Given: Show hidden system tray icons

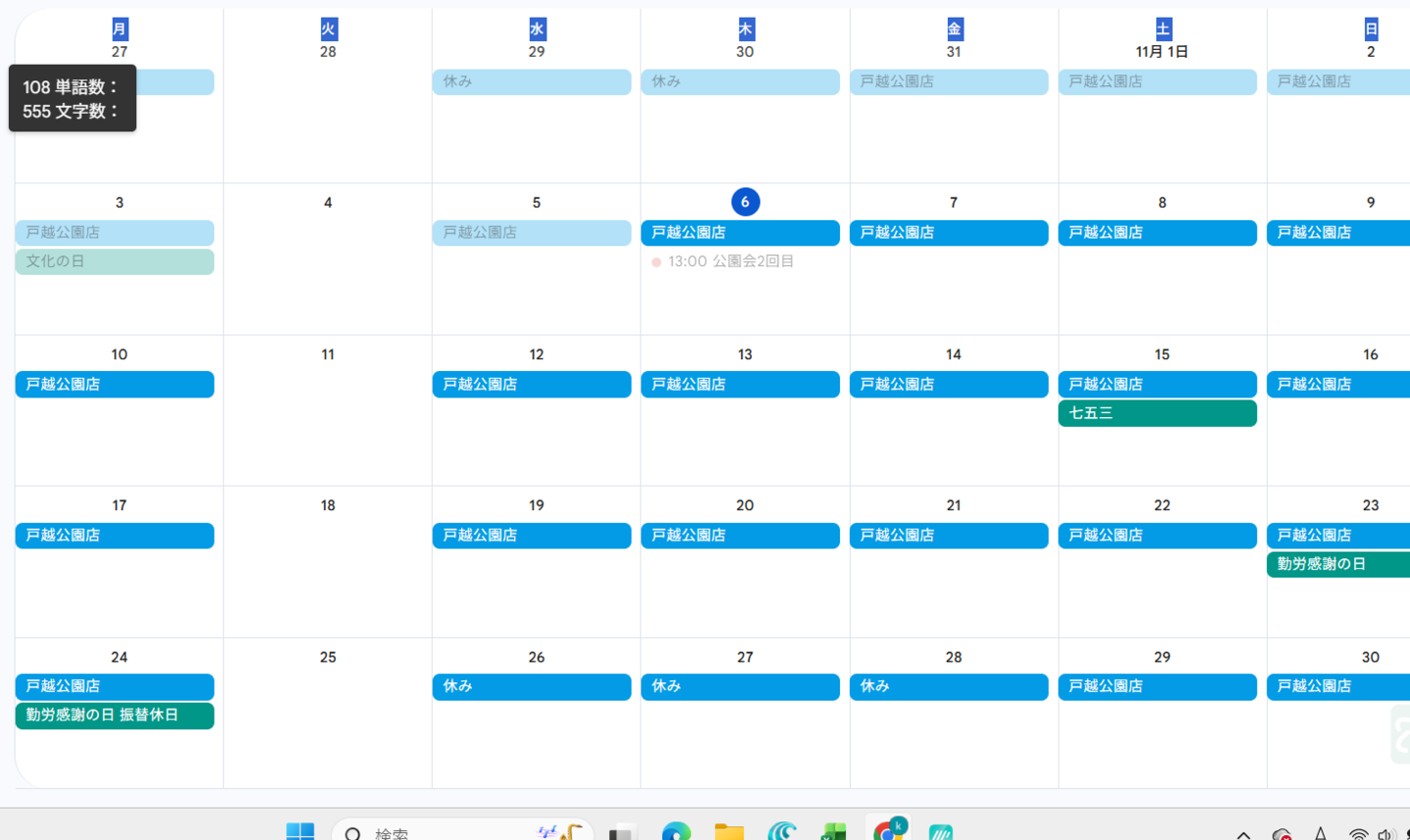Looking at the screenshot, I should (1244, 834).
